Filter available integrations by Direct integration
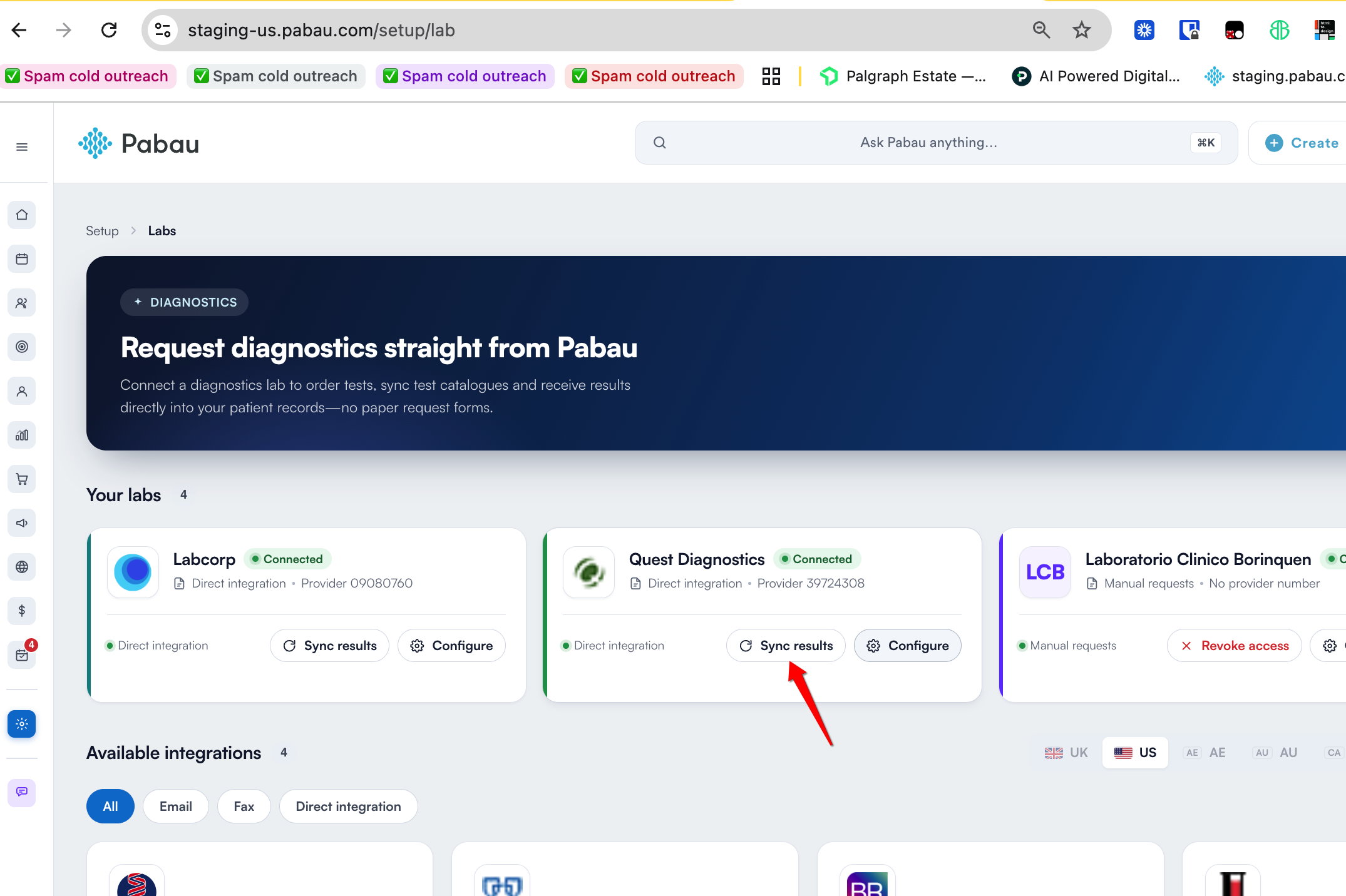1346x896 pixels. click(x=348, y=807)
